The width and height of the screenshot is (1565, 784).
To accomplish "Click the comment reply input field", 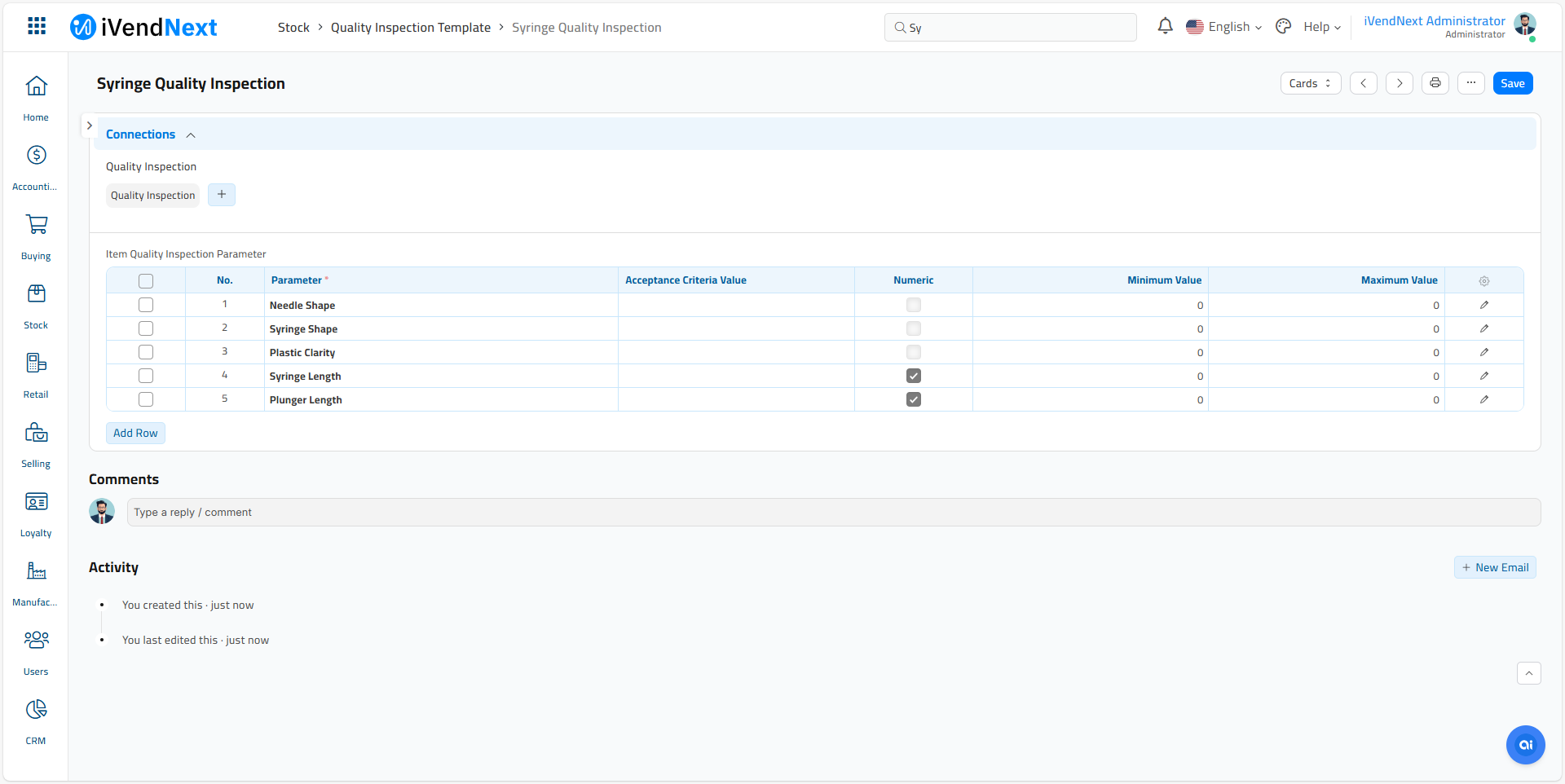I will click(833, 512).
